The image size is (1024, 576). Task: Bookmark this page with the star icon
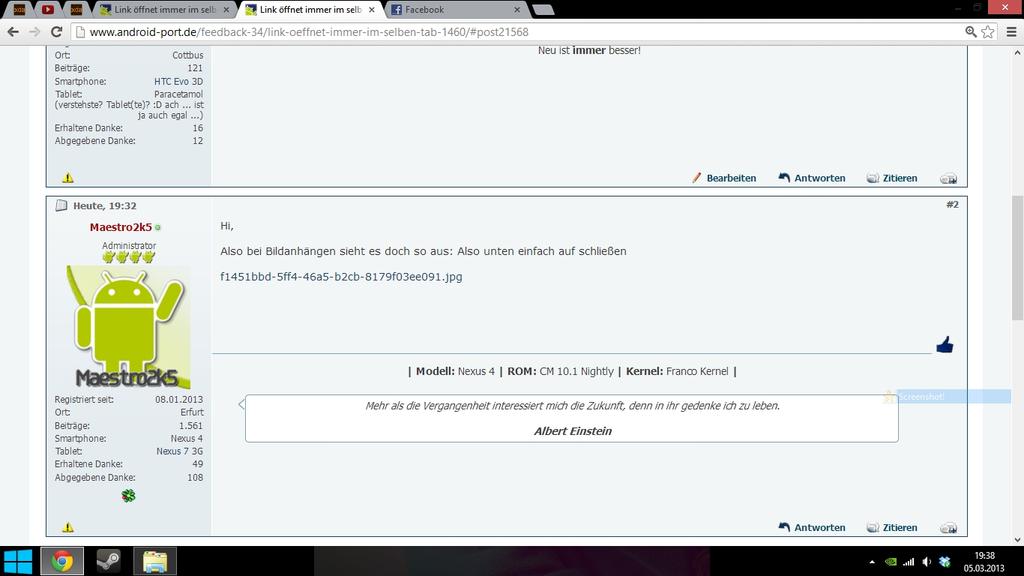click(x=988, y=32)
